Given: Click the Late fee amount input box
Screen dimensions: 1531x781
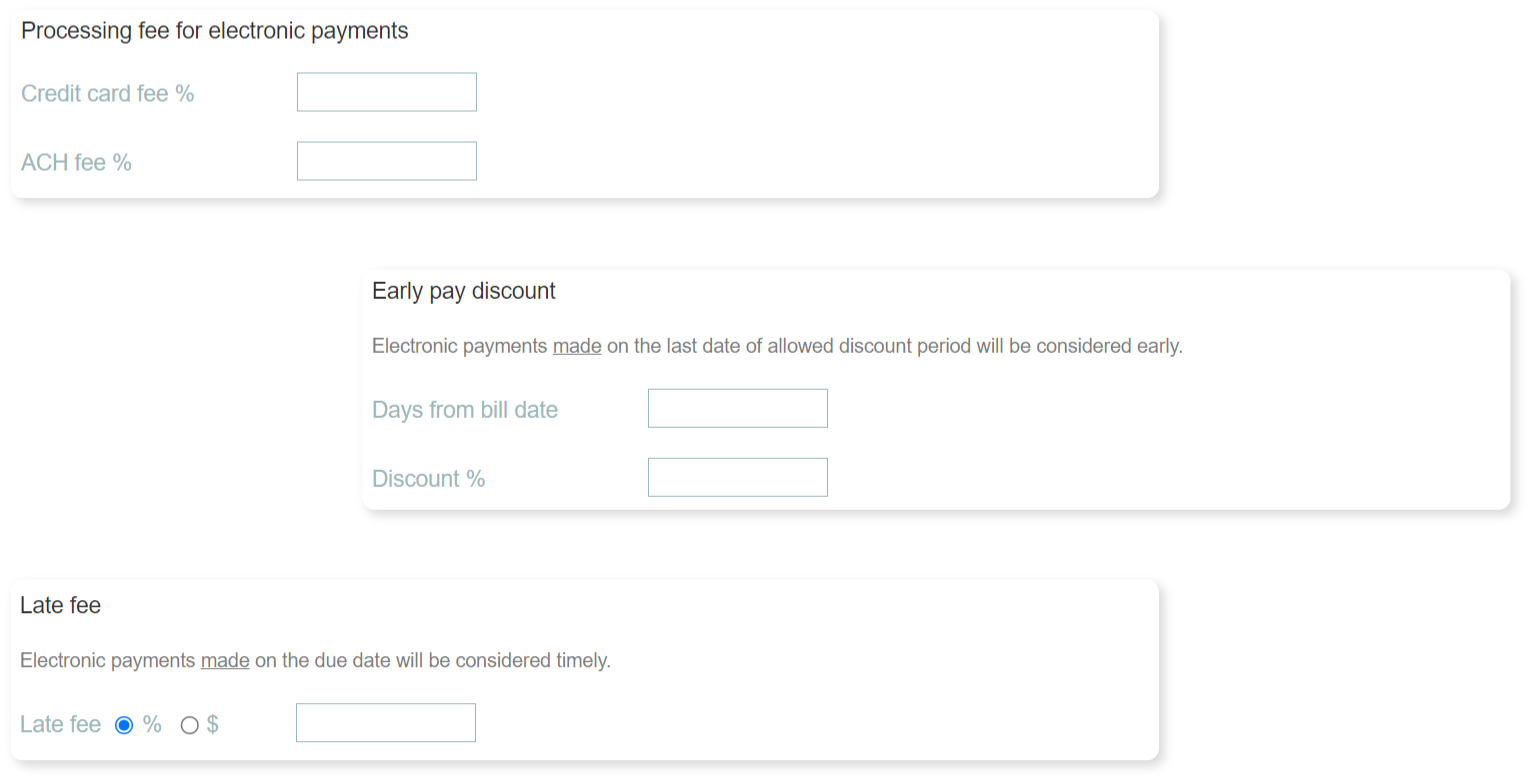Looking at the screenshot, I should click(385, 723).
